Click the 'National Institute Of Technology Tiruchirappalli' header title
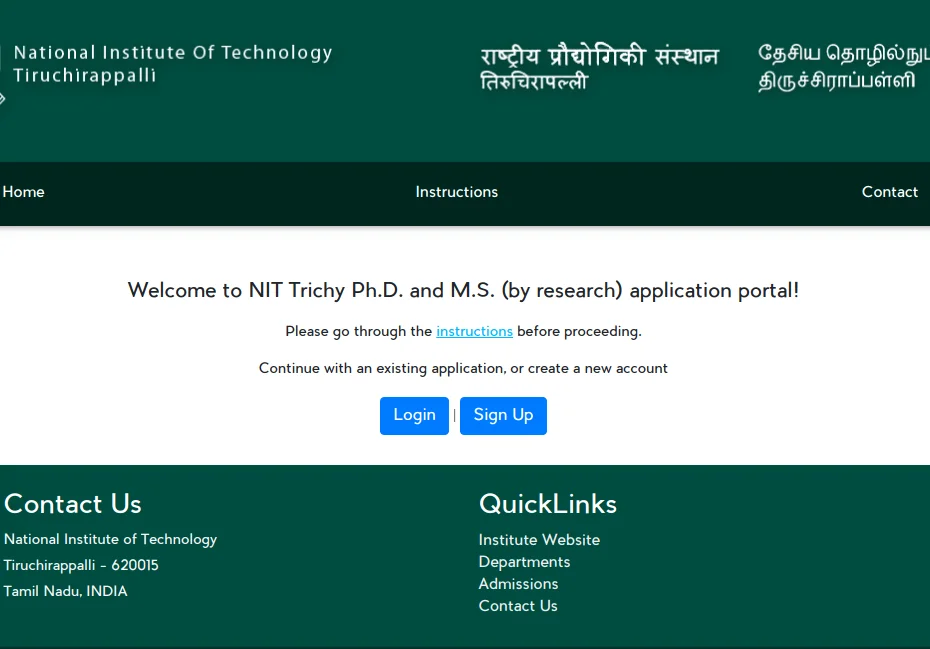 (x=173, y=64)
